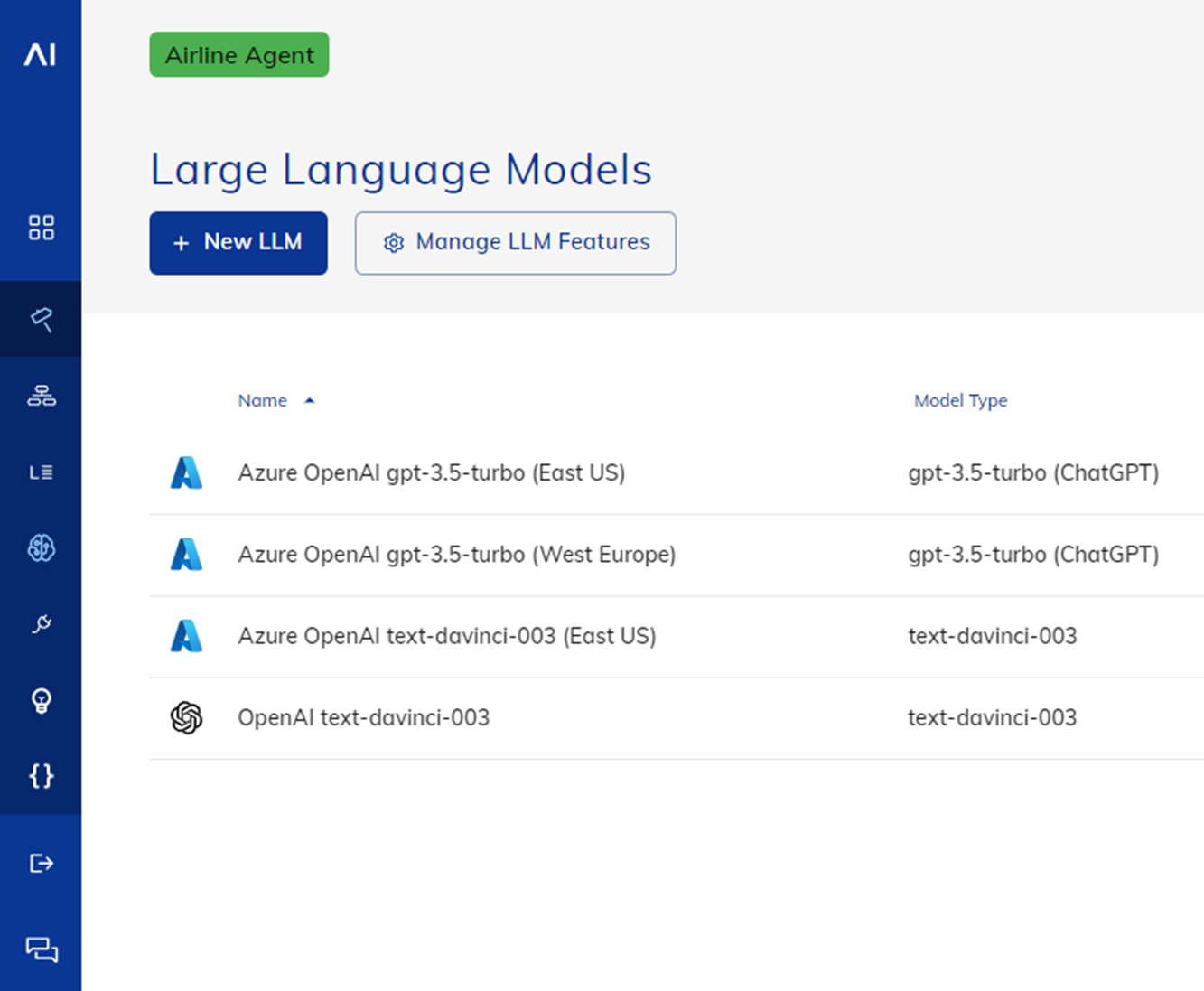Click model type of West Europe row
The width and height of the screenshot is (1204, 991).
1033,554
